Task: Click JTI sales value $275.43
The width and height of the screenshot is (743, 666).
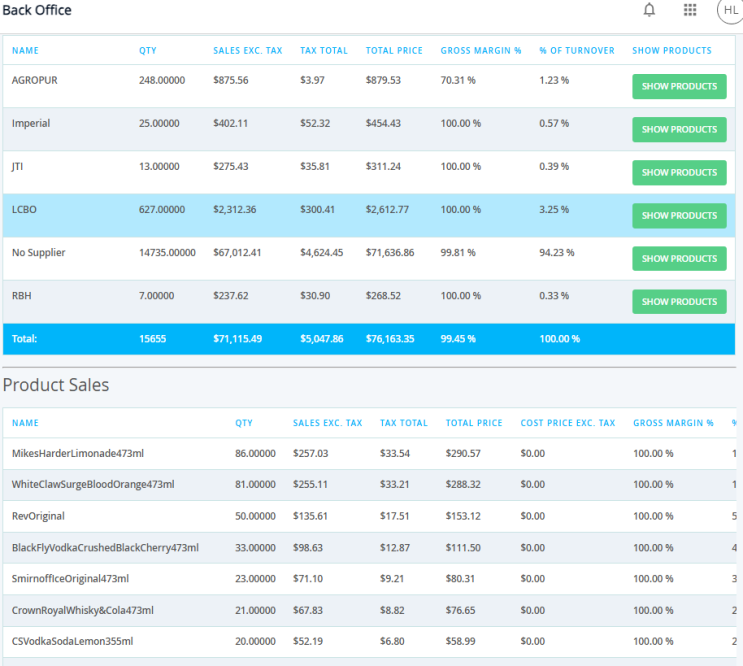Action: click(x=231, y=166)
